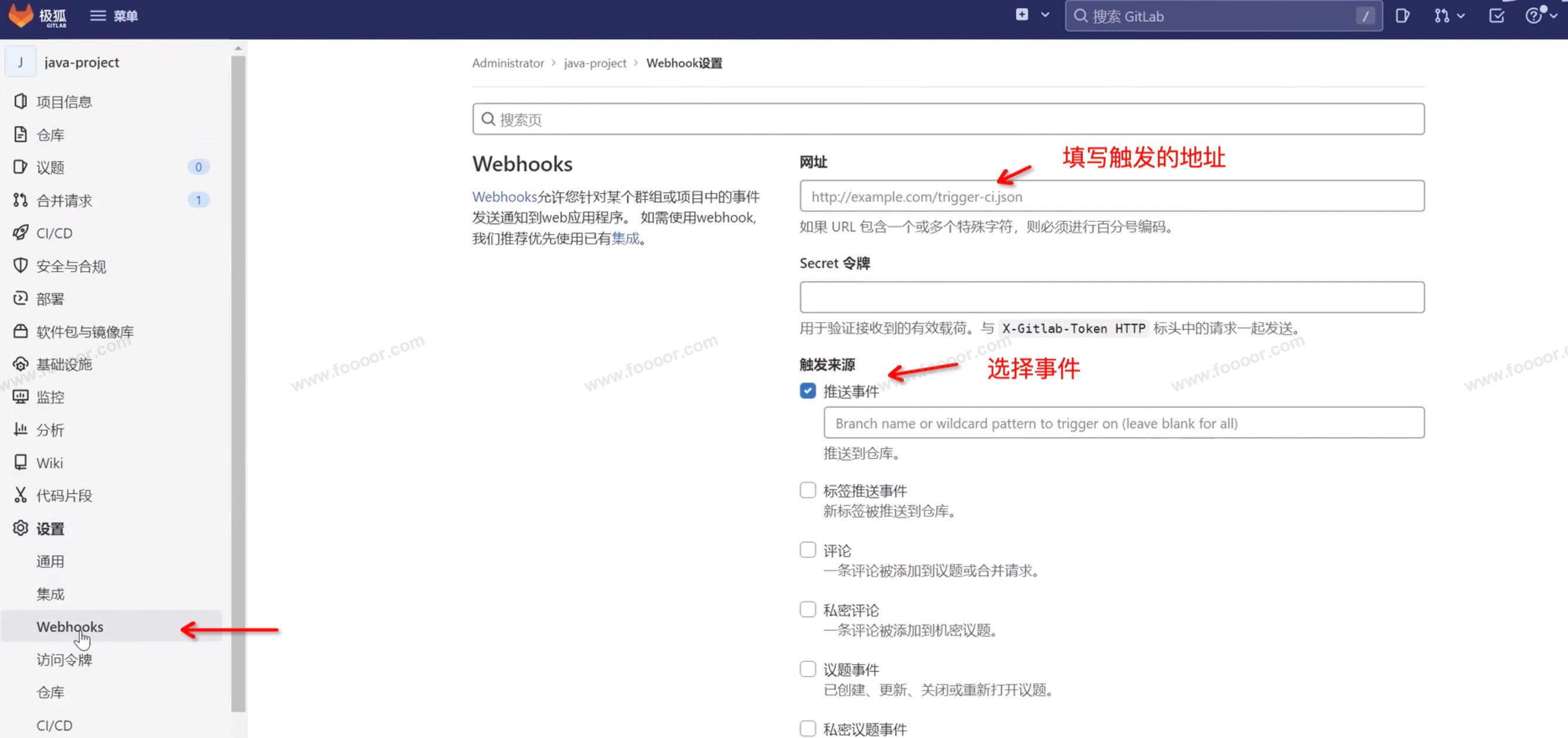The height and width of the screenshot is (738, 1568).
Task: Check the 议题事件 checkbox
Action: coord(807,669)
